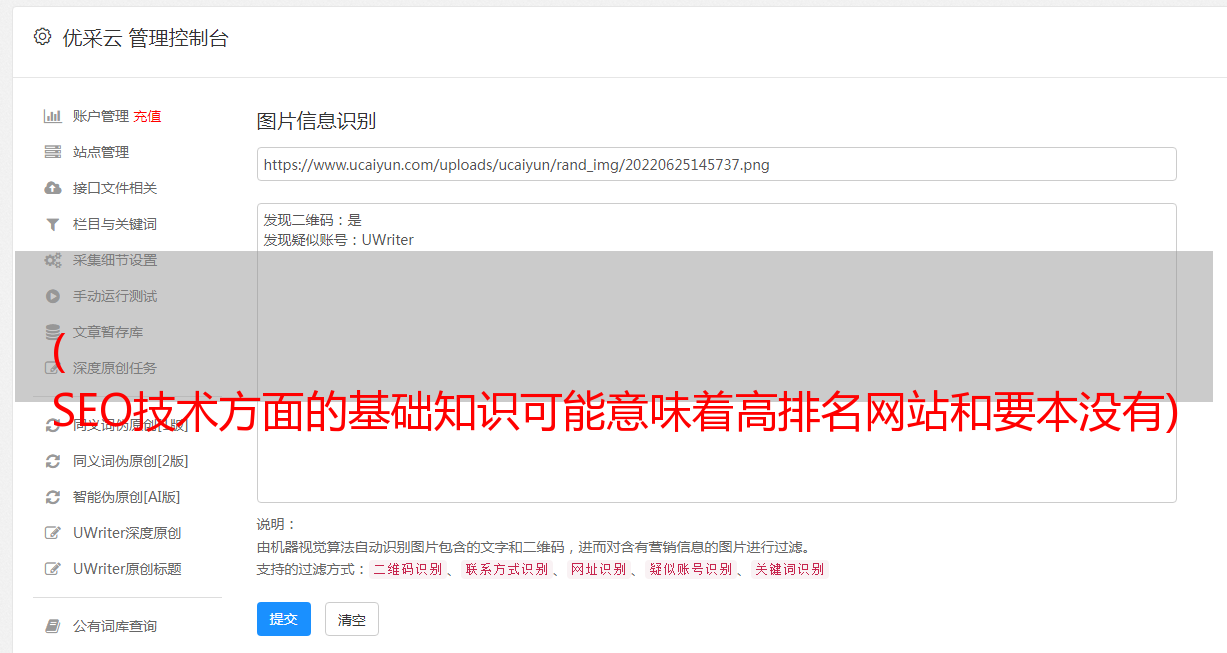Viewport: 1227px width, 653px height.
Task: Click the refresh icon beside 智能伪原创[AI版]
Action: pyautogui.click(x=53, y=497)
